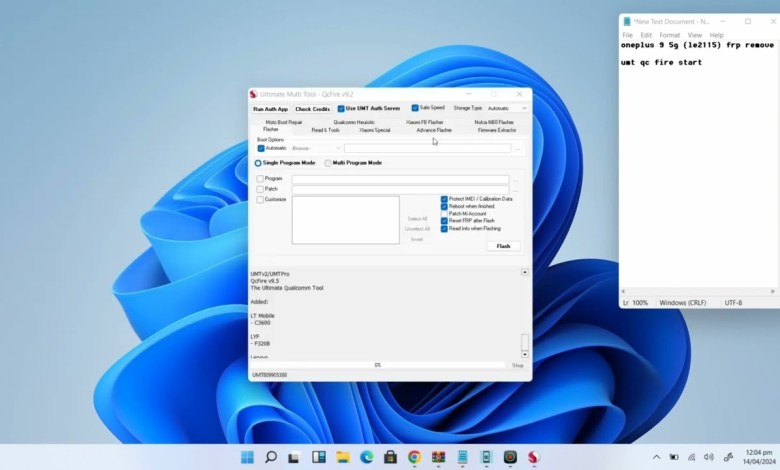Click the QcFire logo in the title bar
This screenshot has width=780, height=470.
coord(253,94)
